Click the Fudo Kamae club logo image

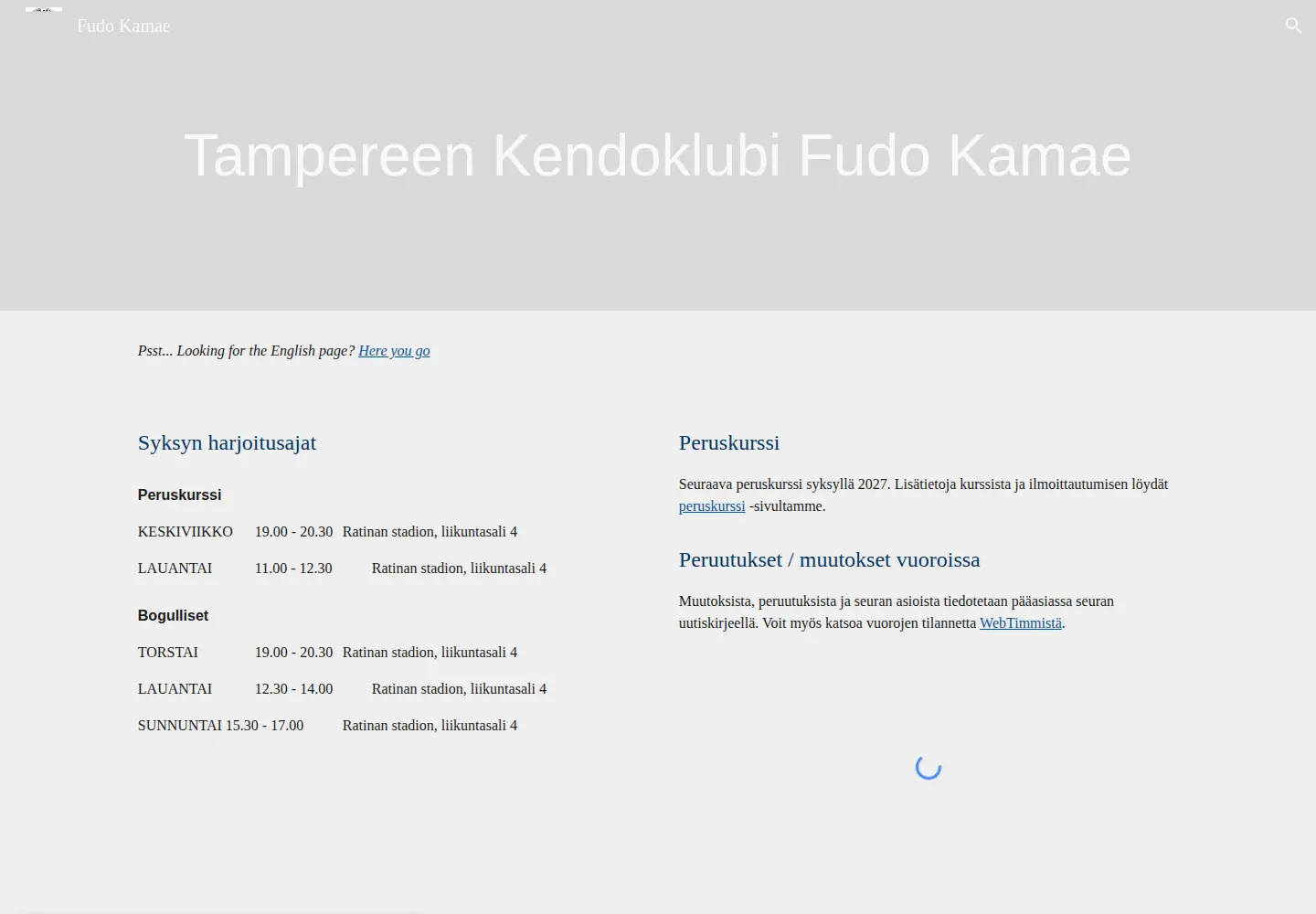click(44, 11)
